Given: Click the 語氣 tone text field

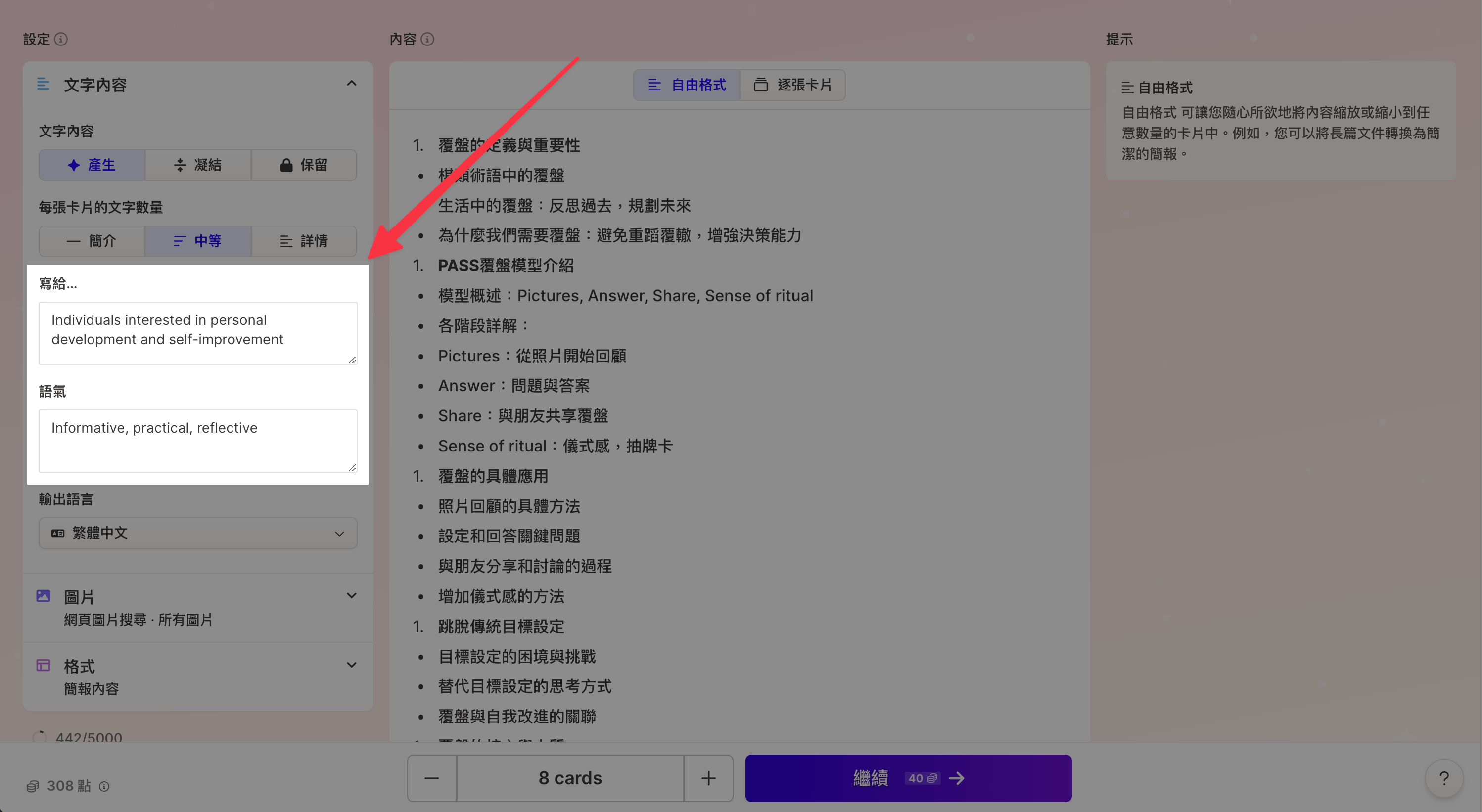Looking at the screenshot, I should [198, 441].
